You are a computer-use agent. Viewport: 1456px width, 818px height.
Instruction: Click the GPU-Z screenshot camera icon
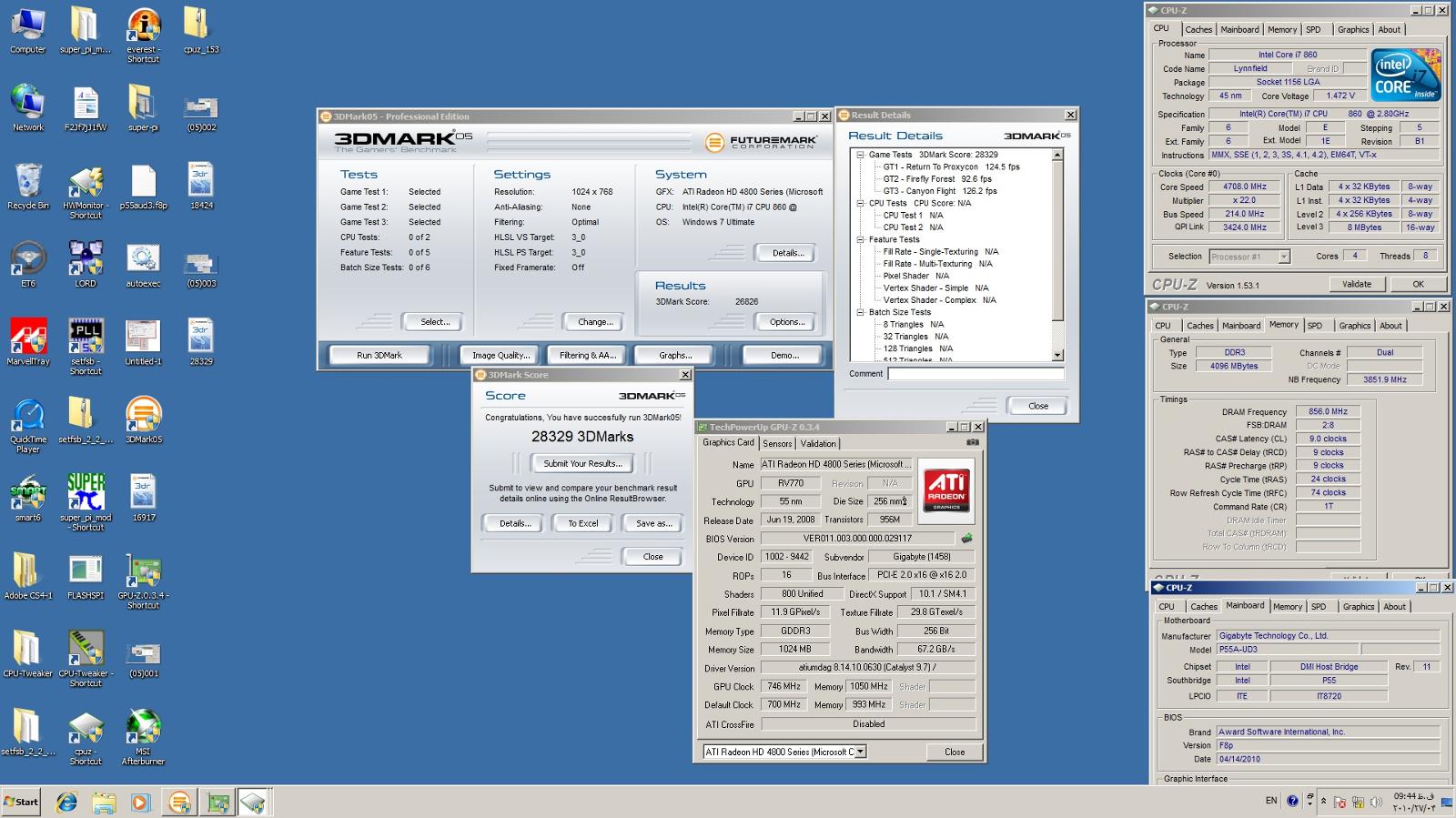pyautogui.click(x=973, y=442)
